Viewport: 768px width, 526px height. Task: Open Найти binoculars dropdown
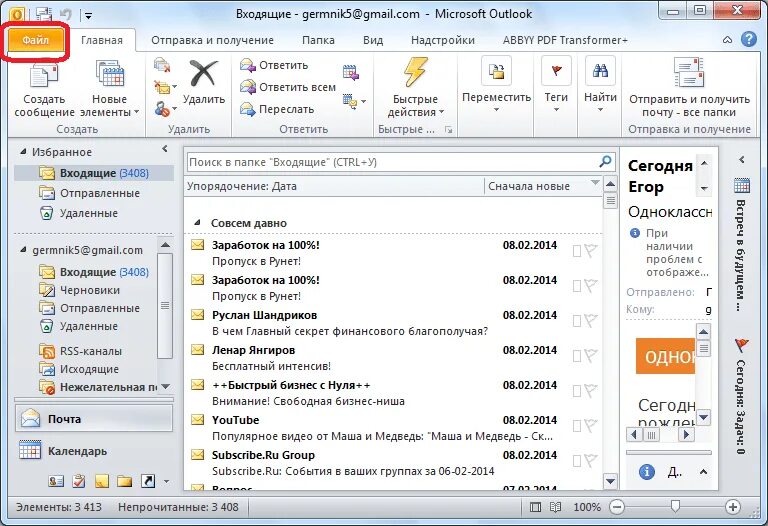[x=600, y=84]
